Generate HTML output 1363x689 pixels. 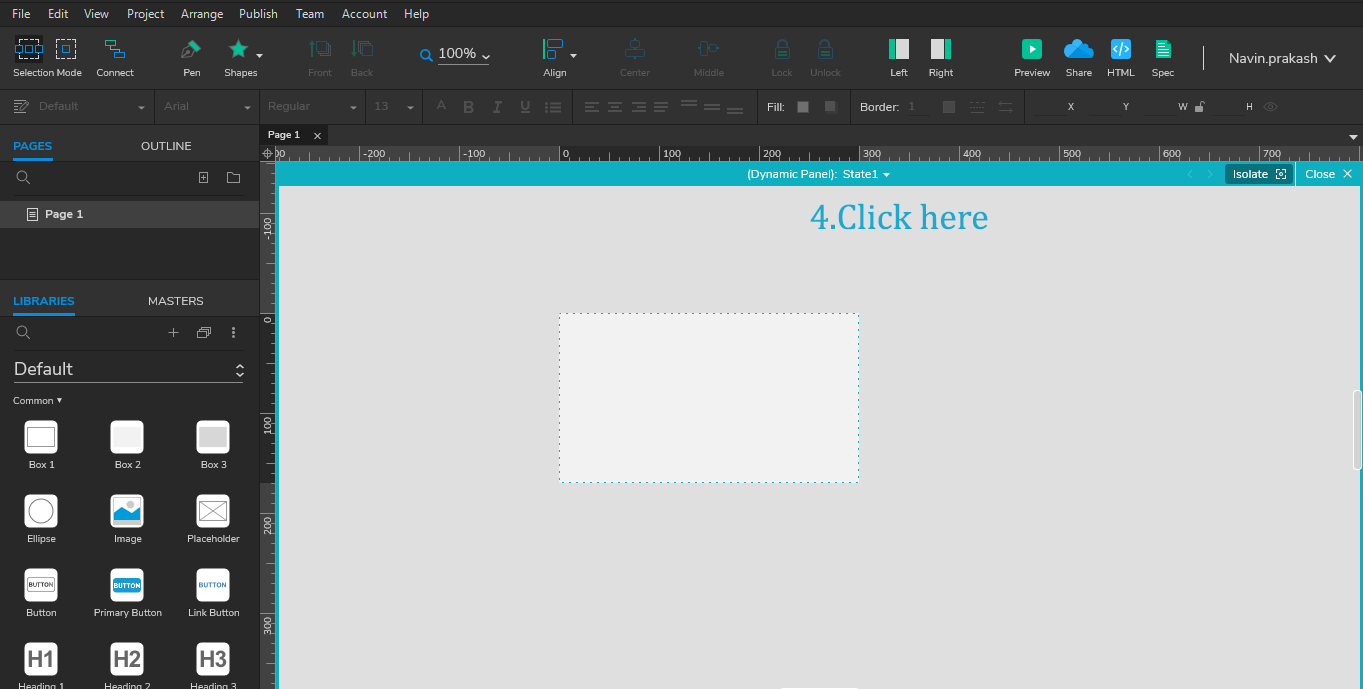tap(1120, 49)
